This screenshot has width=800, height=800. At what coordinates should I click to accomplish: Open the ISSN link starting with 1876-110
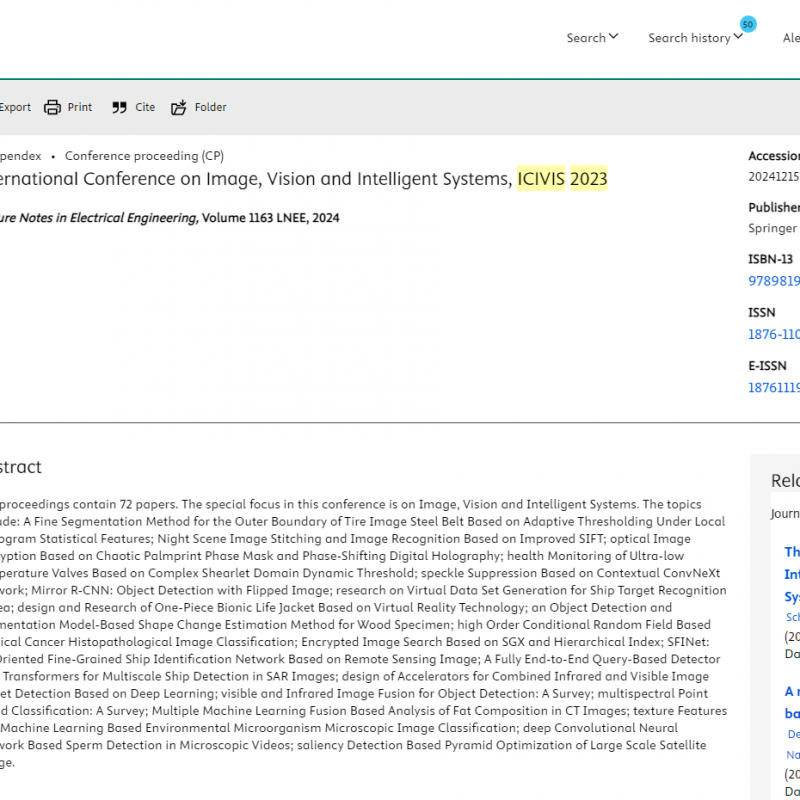coord(773,335)
